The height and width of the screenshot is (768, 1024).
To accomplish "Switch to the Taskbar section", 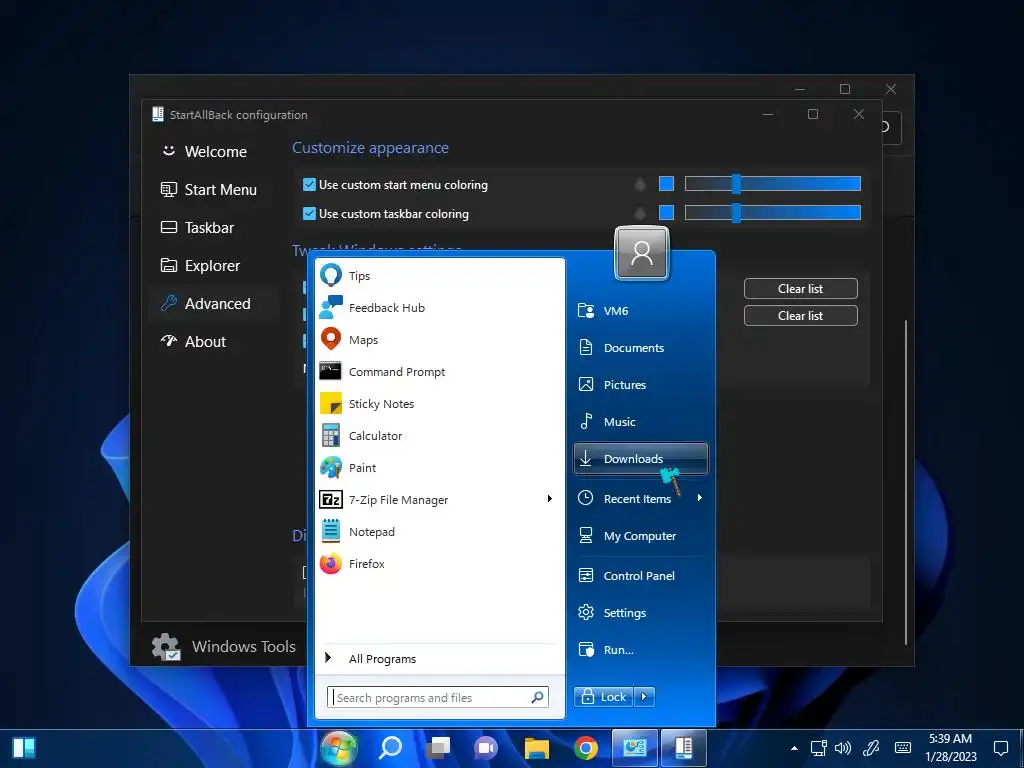I will pyautogui.click(x=209, y=228).
